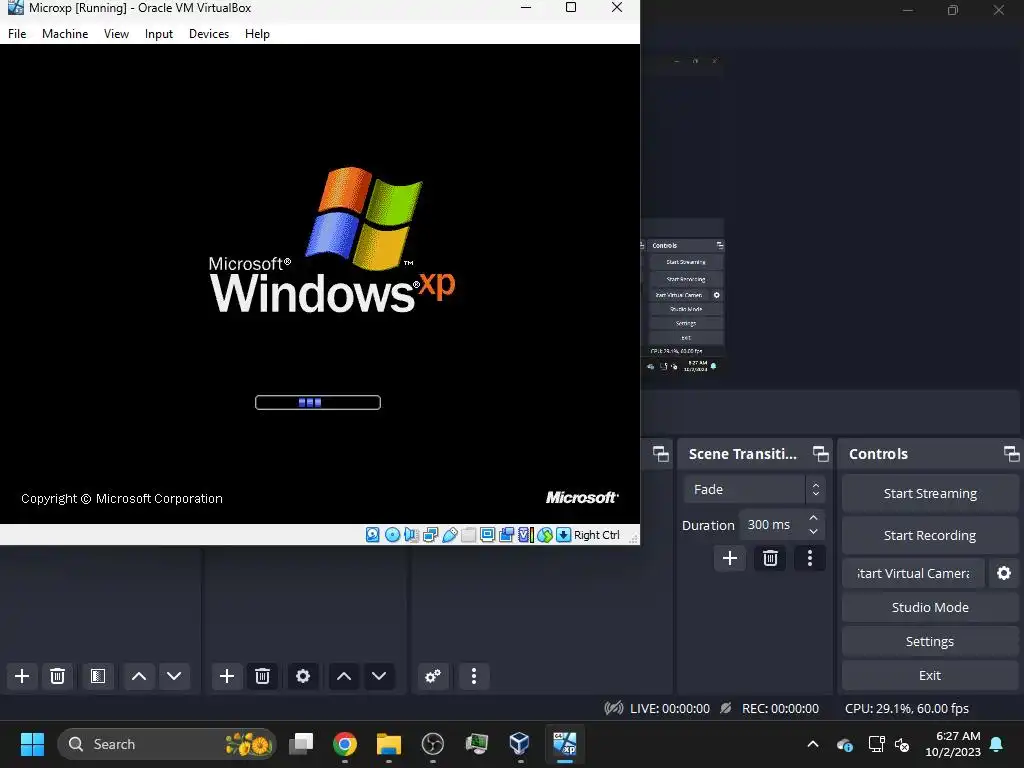Remove selected scene with the trash icon
Viewport: 1024px width, 768px height.
point(57,676)
